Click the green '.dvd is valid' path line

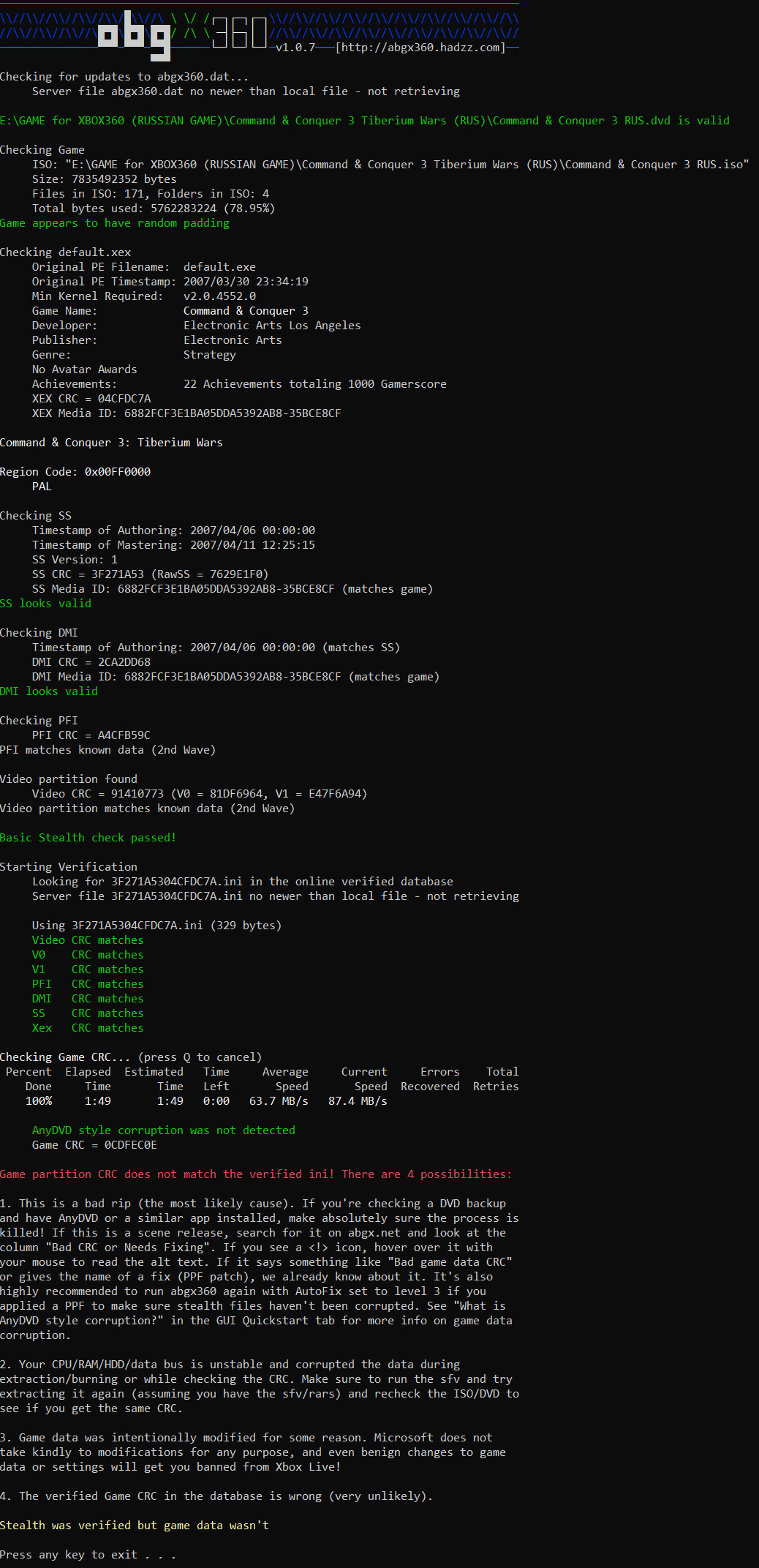(365, 121)
